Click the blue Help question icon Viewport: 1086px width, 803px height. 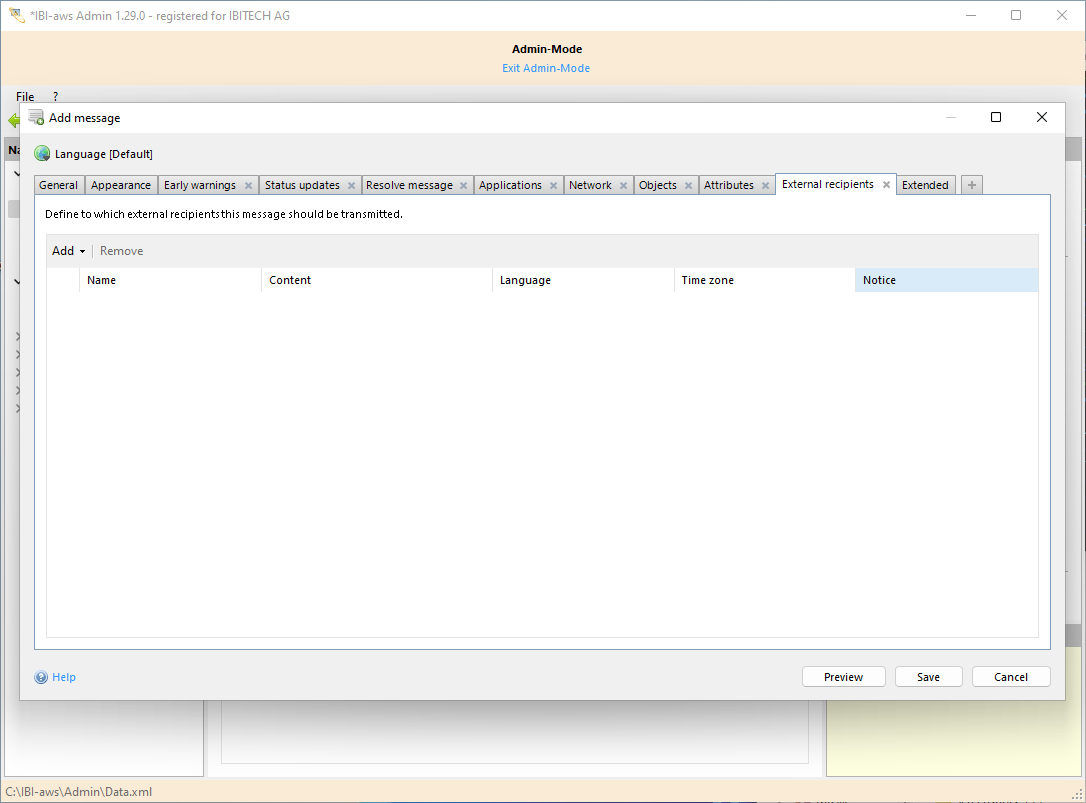[x=41, y=677]
